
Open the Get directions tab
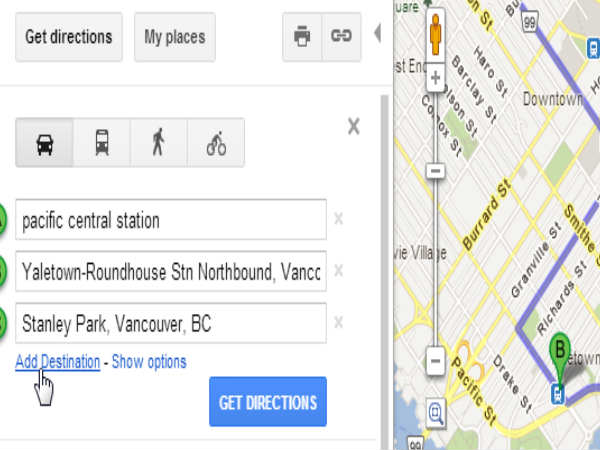pos(69,37)
